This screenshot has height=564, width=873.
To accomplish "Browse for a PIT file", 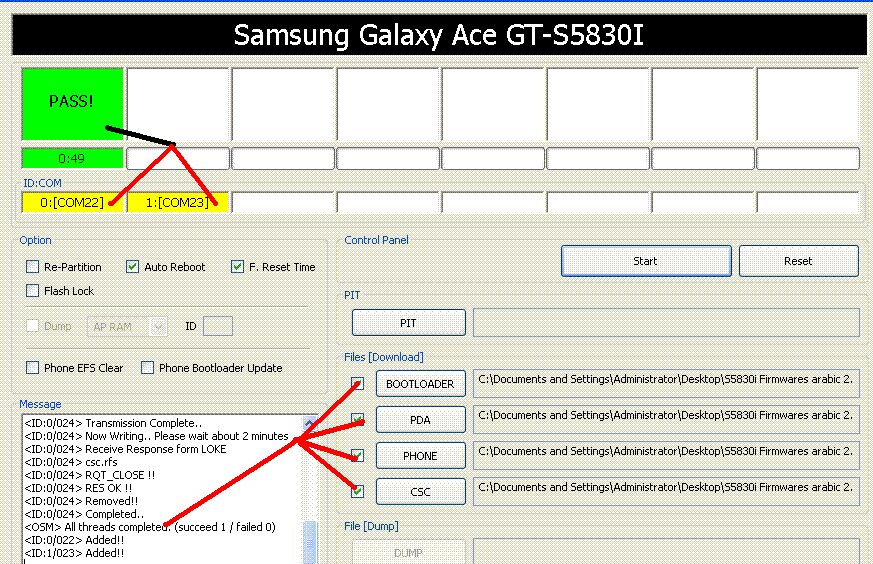I will 409,323.
